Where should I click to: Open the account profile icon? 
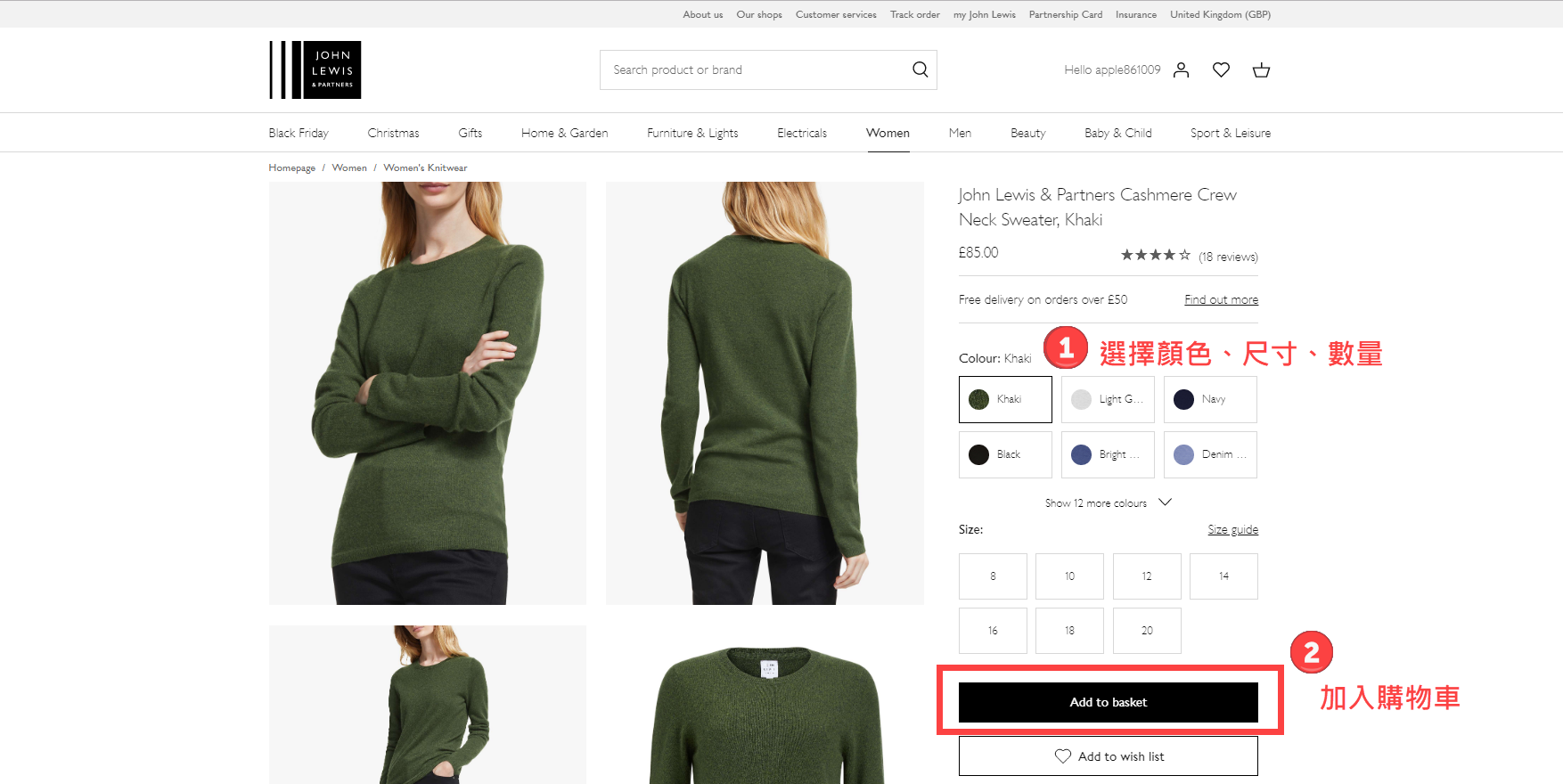pos(1181,69)
